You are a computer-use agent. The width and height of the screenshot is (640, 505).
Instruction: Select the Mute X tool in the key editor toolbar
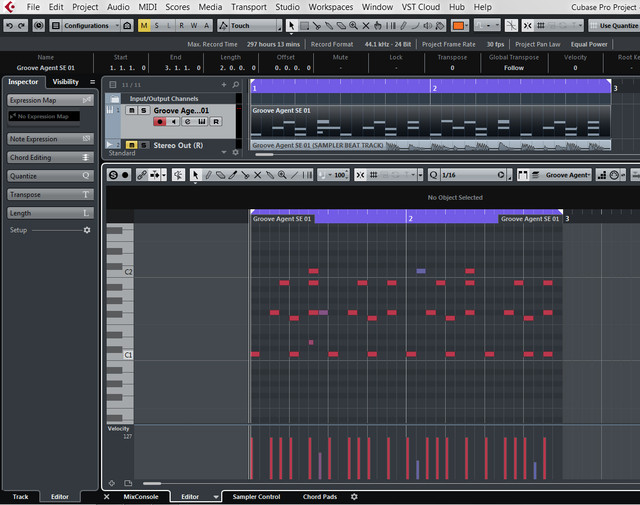coord(258,175)
